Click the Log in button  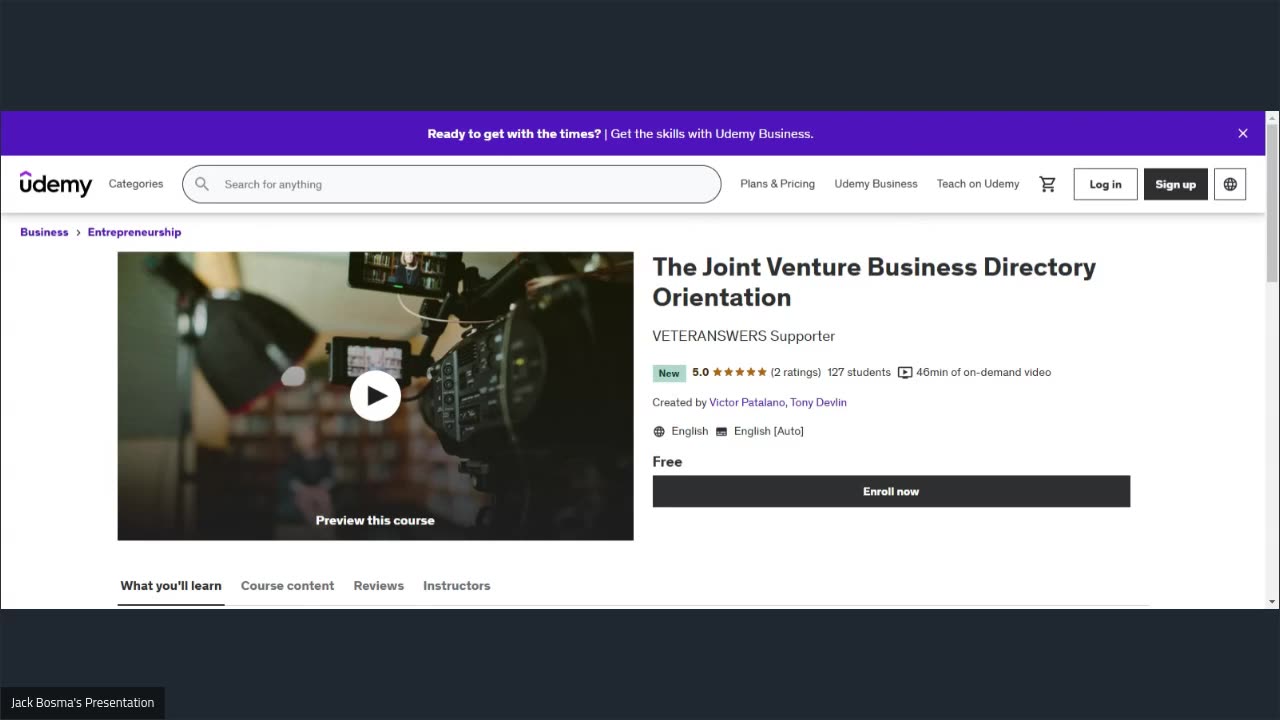tap(1105, 184)
